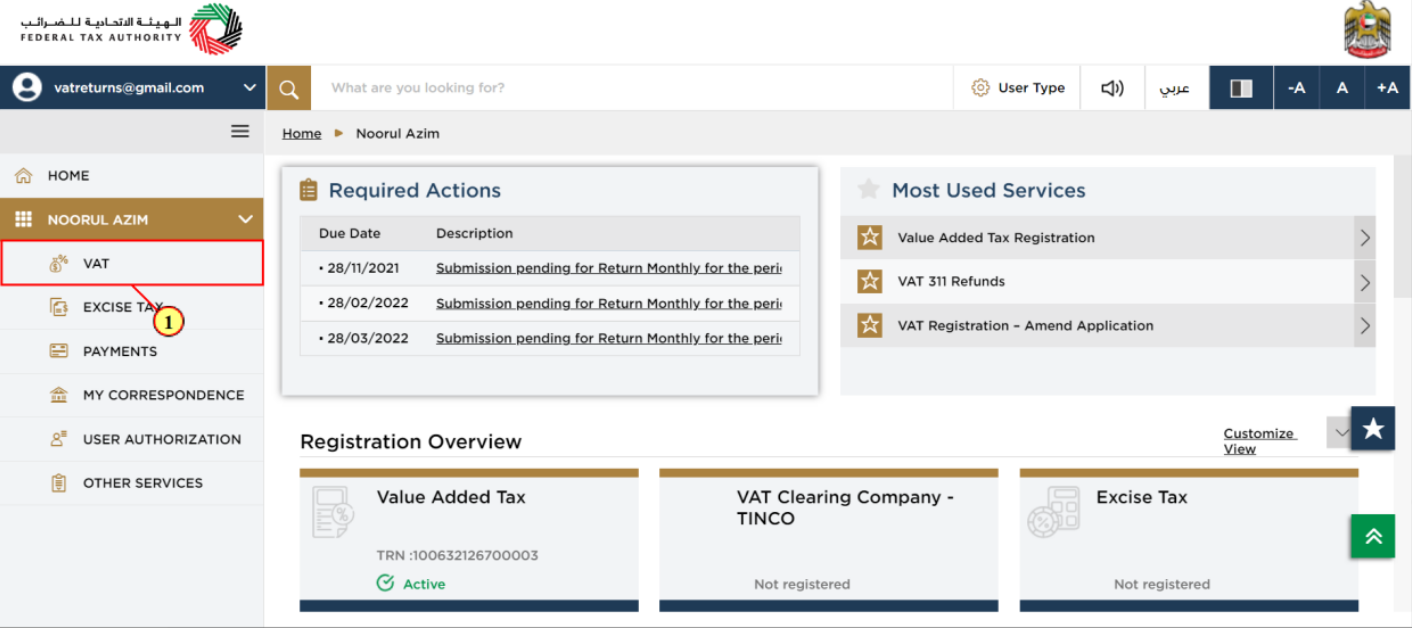Click the Active status indicator
Screen dimensions: 1412x628
pyautogui.click(x=411, y=584)
